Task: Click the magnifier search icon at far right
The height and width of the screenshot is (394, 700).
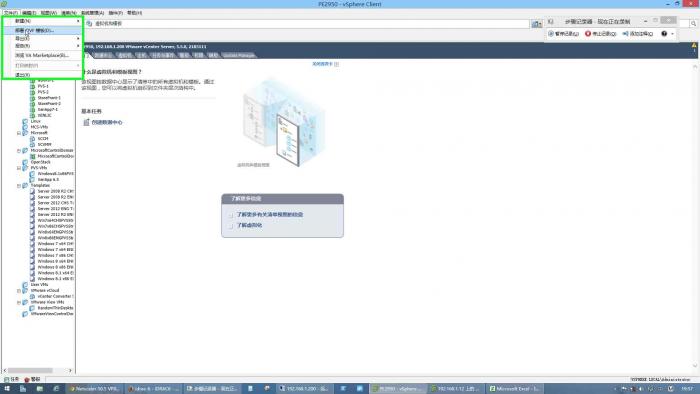Action: [693, 24]
